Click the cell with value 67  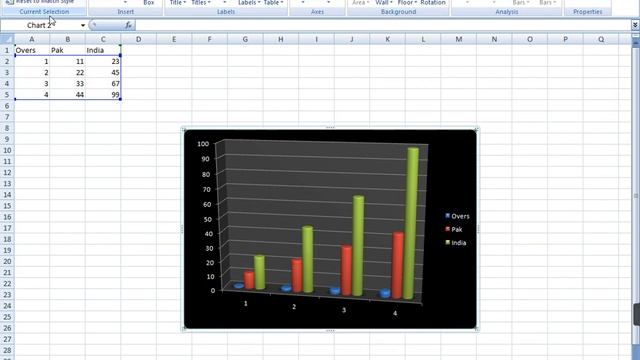(x=103, y=83)
